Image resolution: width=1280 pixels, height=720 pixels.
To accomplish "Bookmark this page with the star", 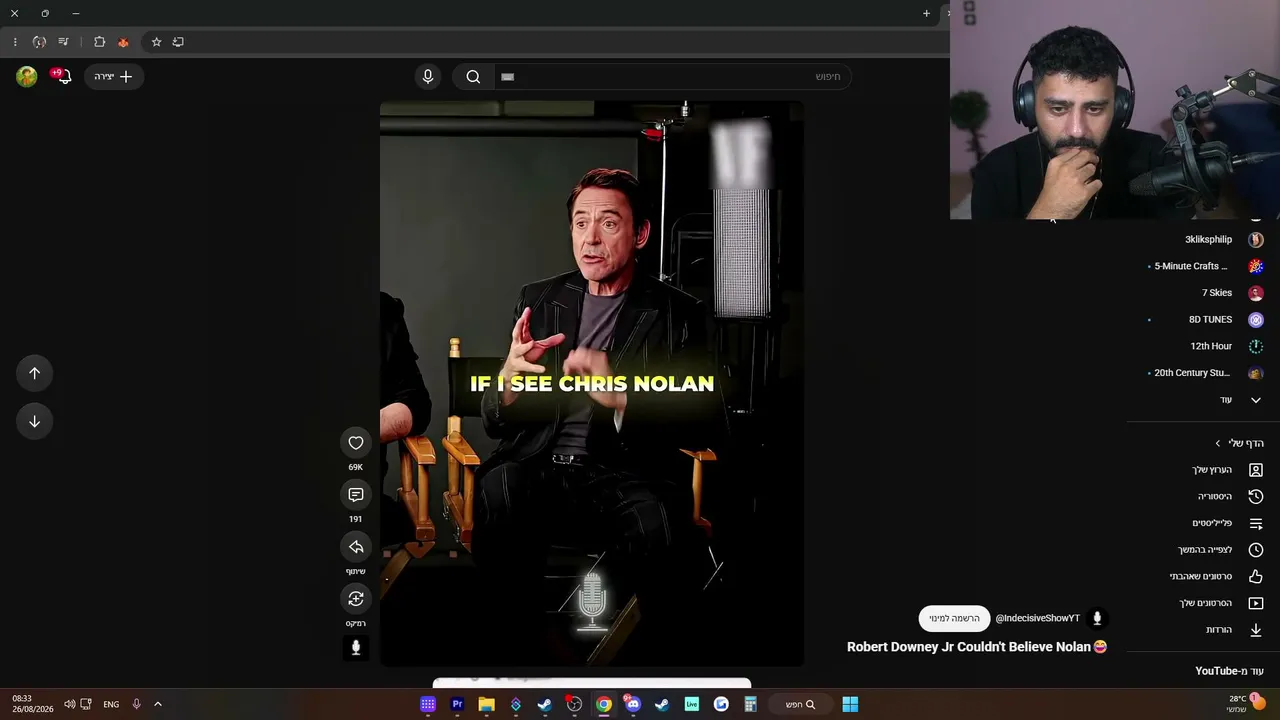I will (x=156, y=42).
